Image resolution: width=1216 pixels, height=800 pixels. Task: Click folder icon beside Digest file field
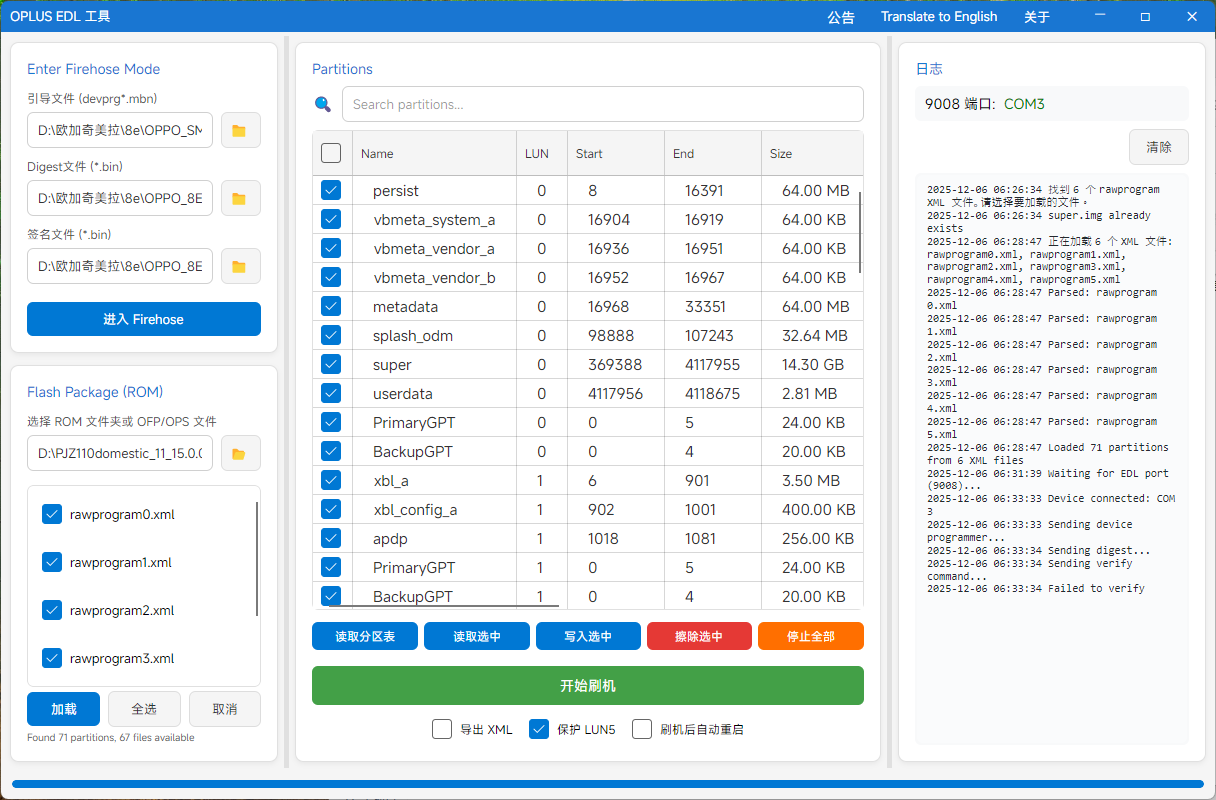coord(240,198)
